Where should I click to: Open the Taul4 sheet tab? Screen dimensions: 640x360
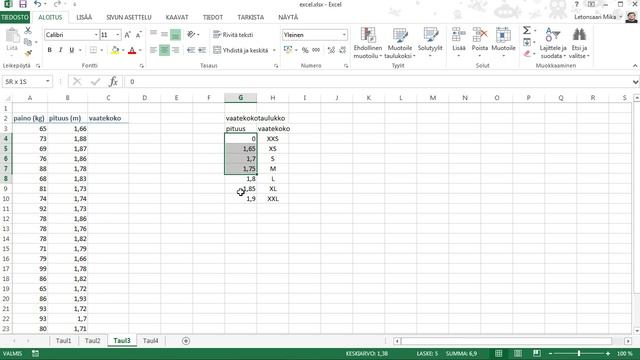(x=150, y=341)
